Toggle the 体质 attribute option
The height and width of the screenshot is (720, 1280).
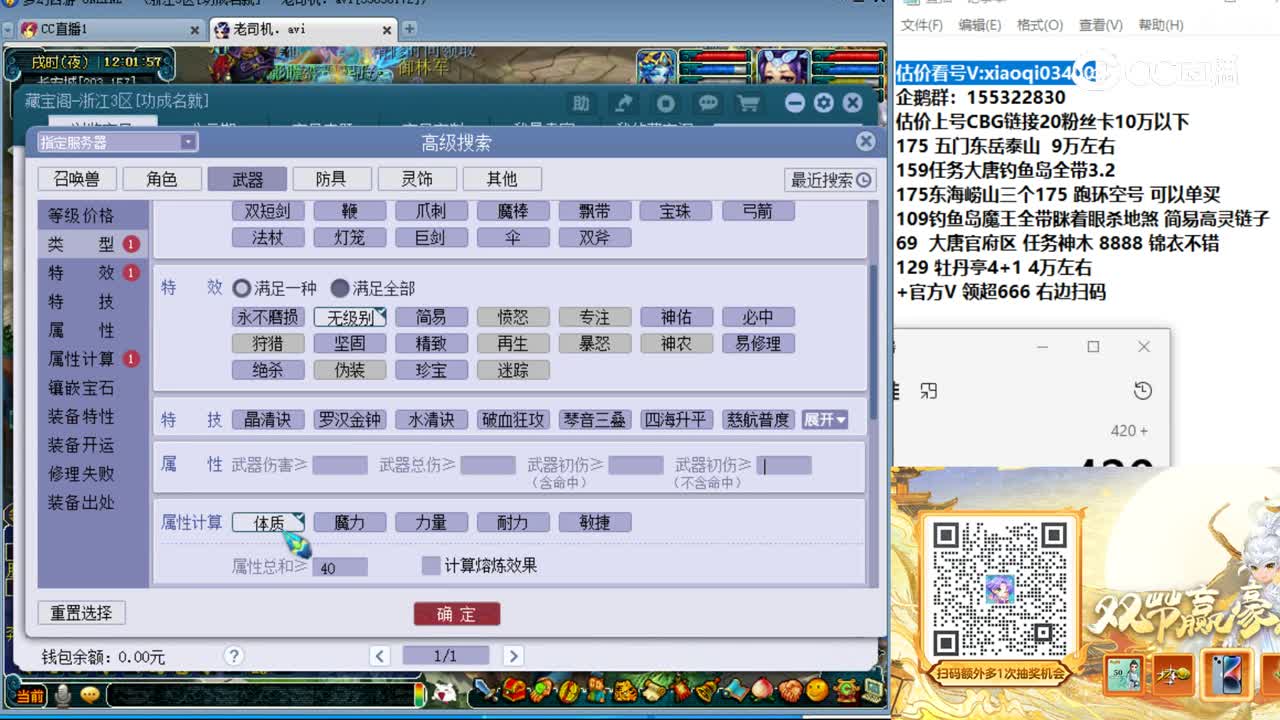(x=268, y=522)
